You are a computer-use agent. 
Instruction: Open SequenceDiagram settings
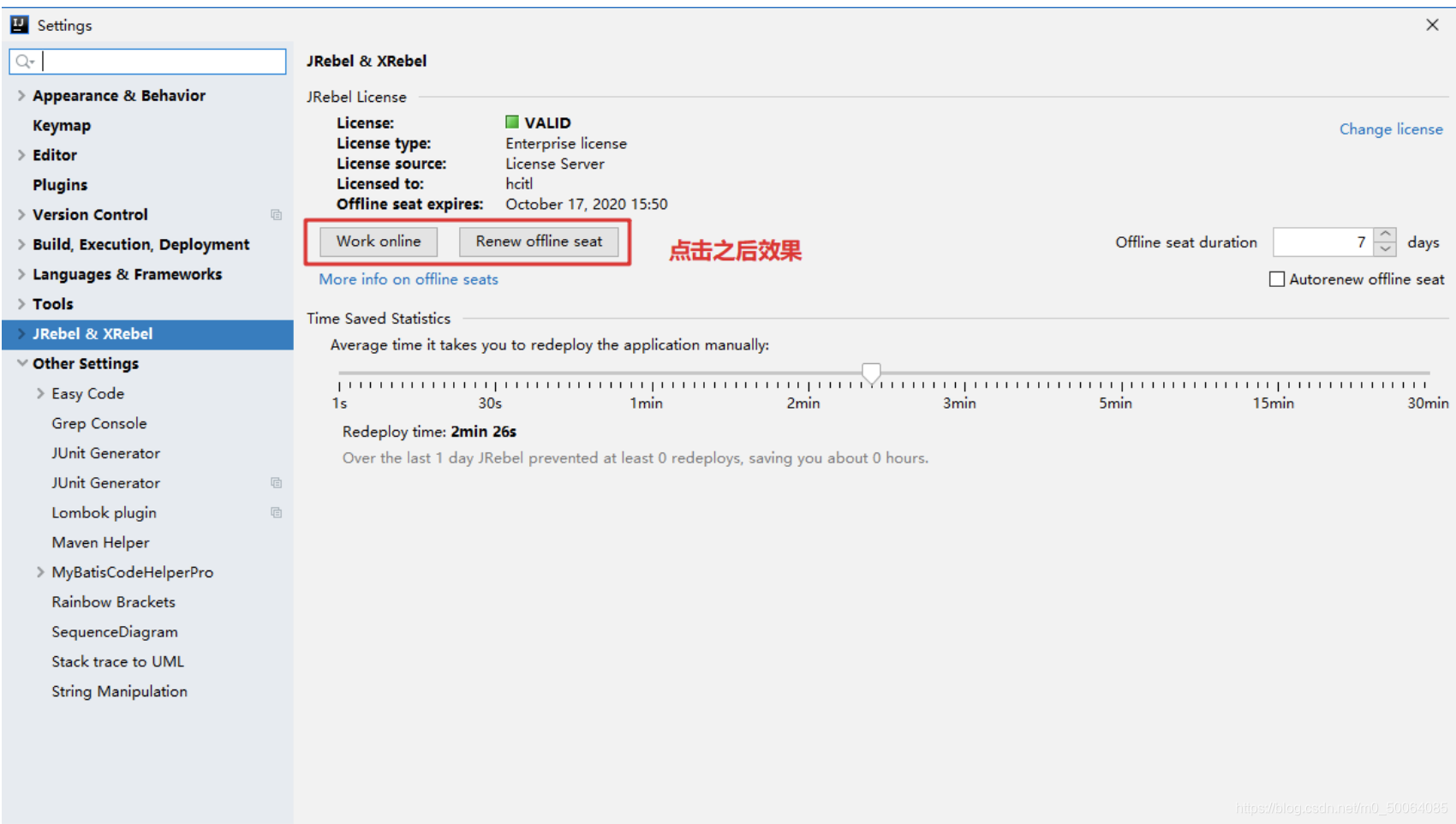pyautogui.click(x=115, y=632)
